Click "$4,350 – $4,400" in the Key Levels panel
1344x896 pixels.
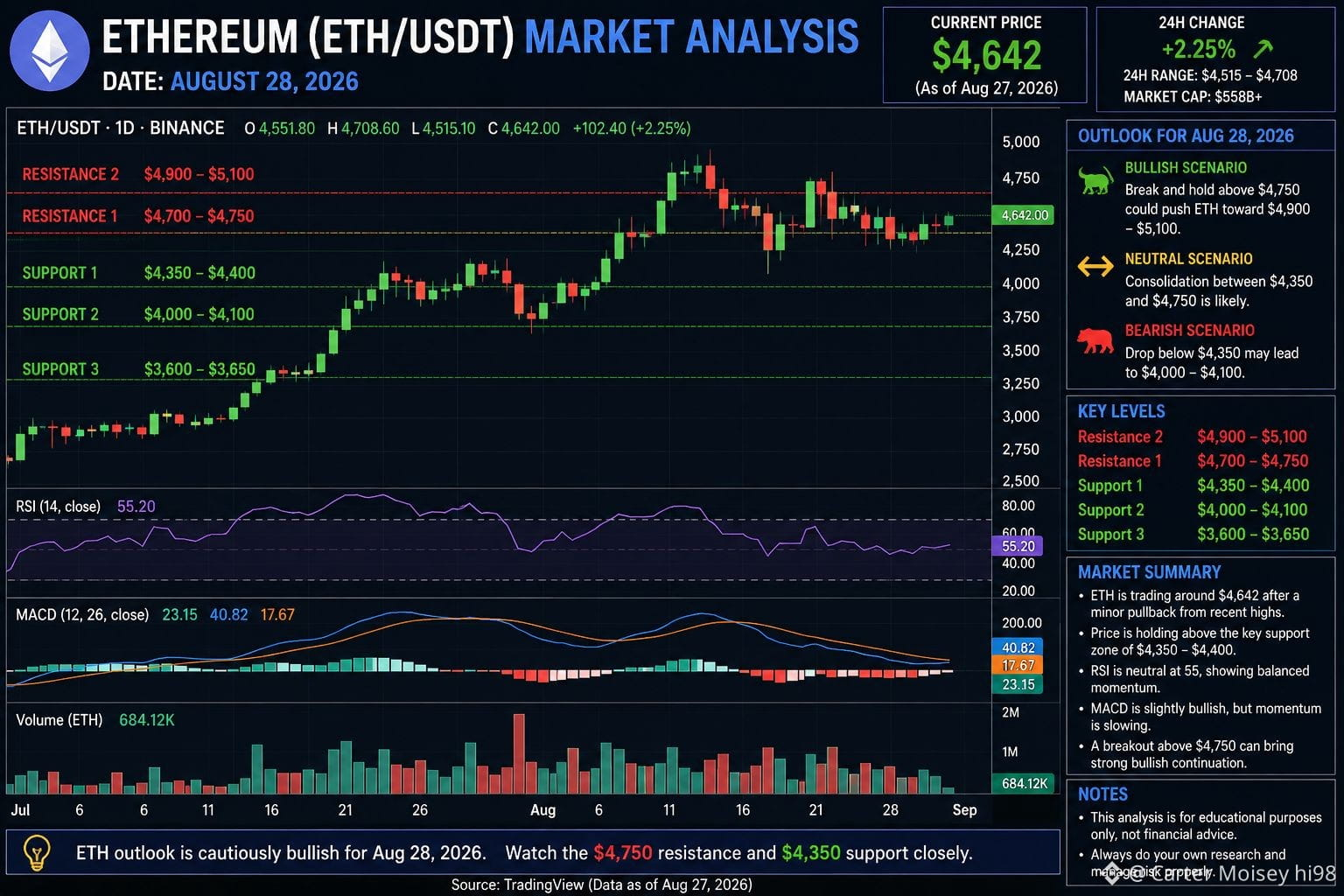1253,486
